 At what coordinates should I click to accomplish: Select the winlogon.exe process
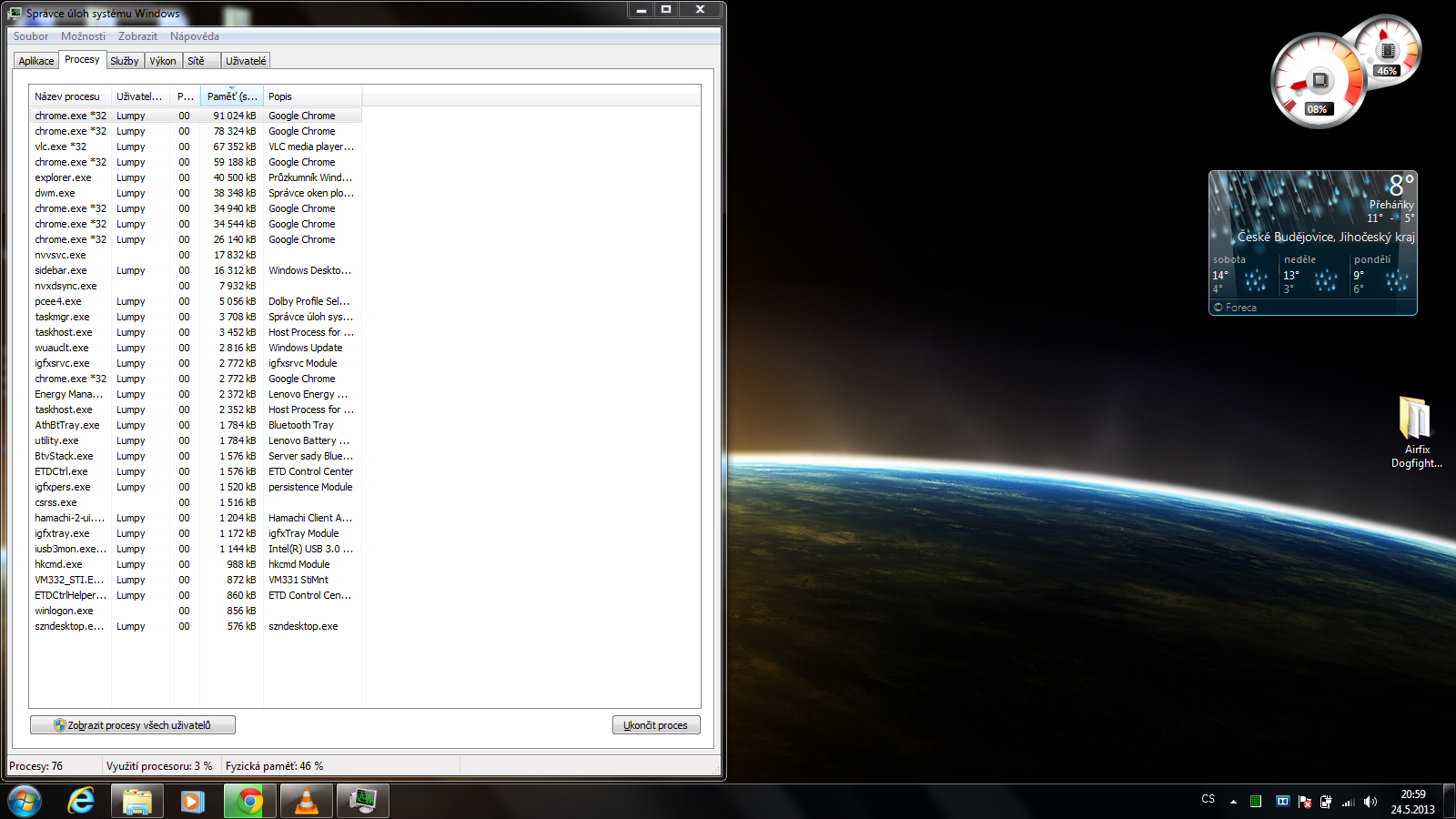click(x=196, y=611)
